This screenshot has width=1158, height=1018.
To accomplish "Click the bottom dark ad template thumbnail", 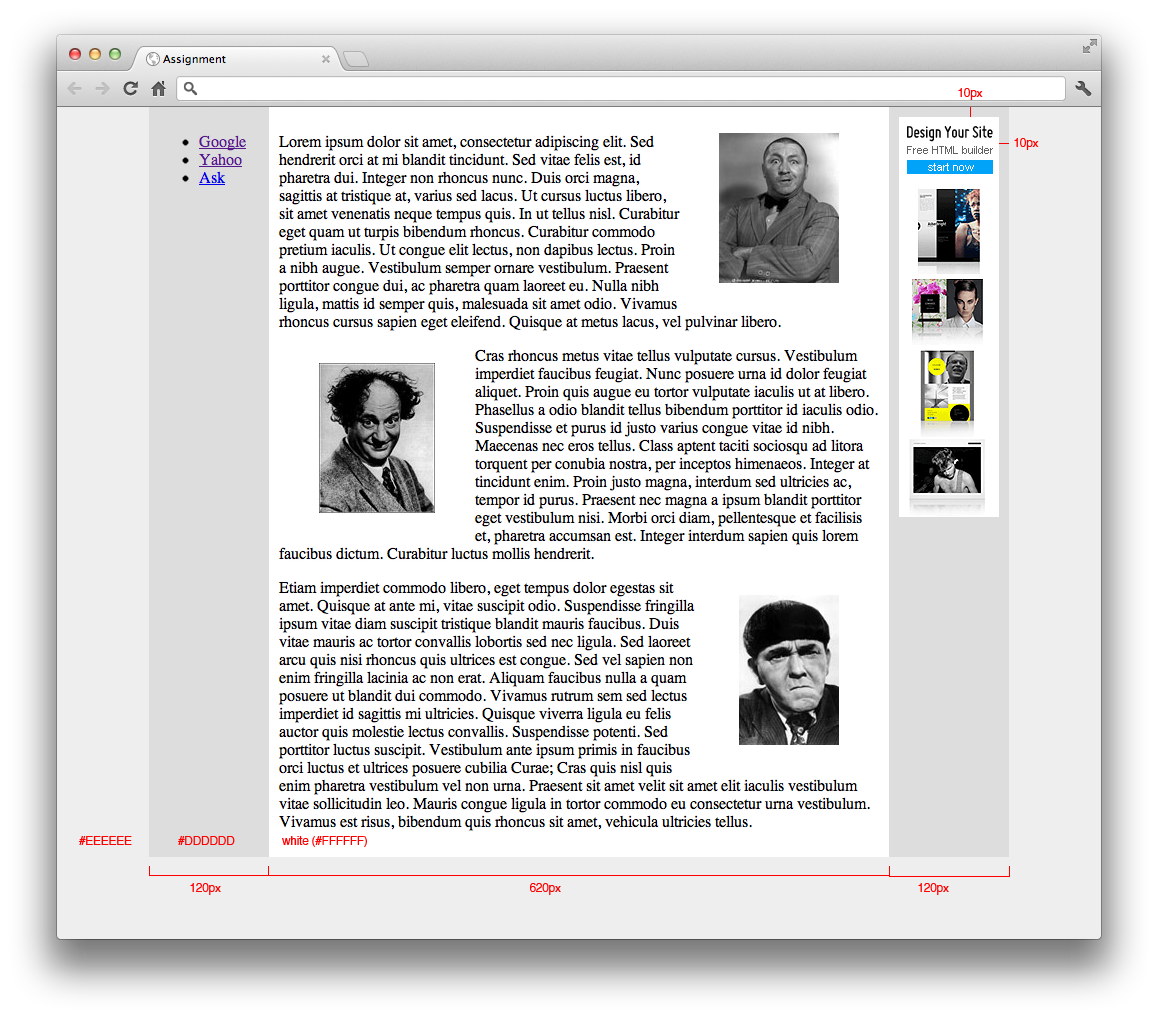I will tap(948, 471).
